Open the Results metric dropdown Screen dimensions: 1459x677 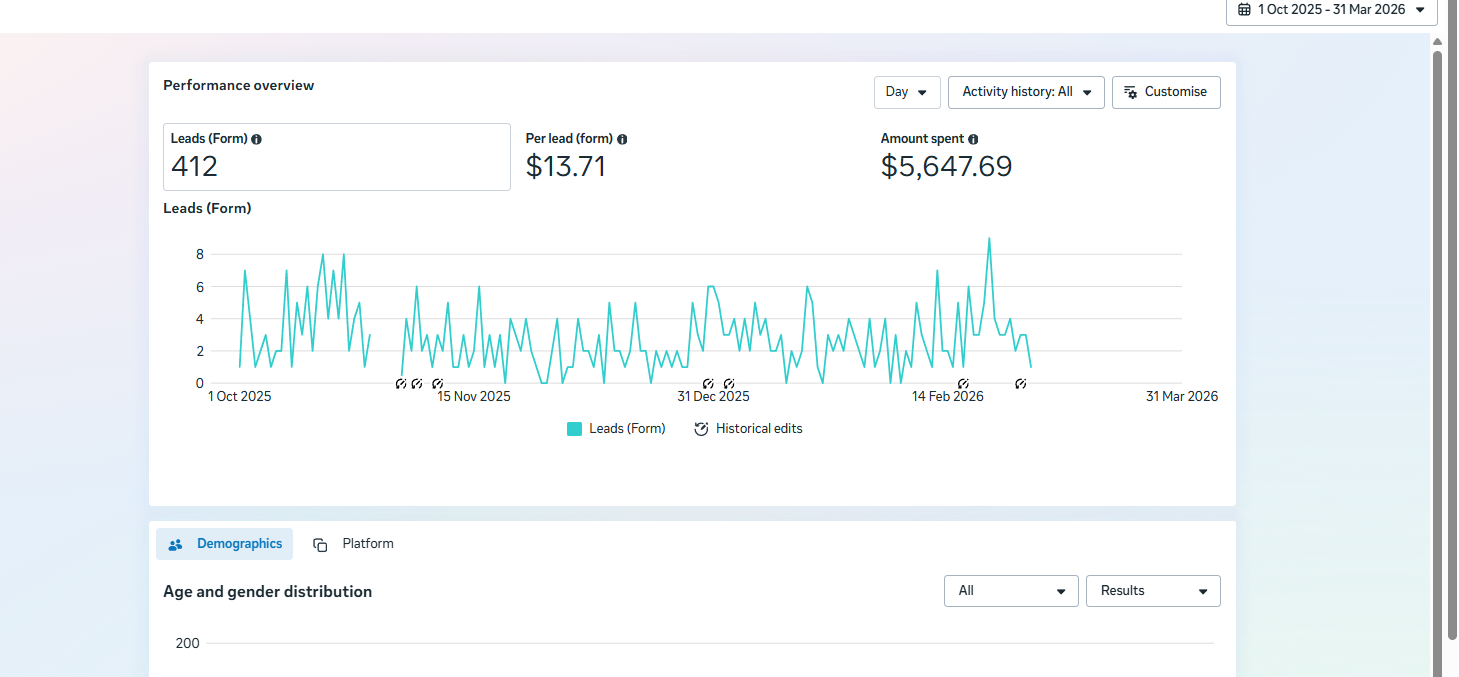(1153, 591)
